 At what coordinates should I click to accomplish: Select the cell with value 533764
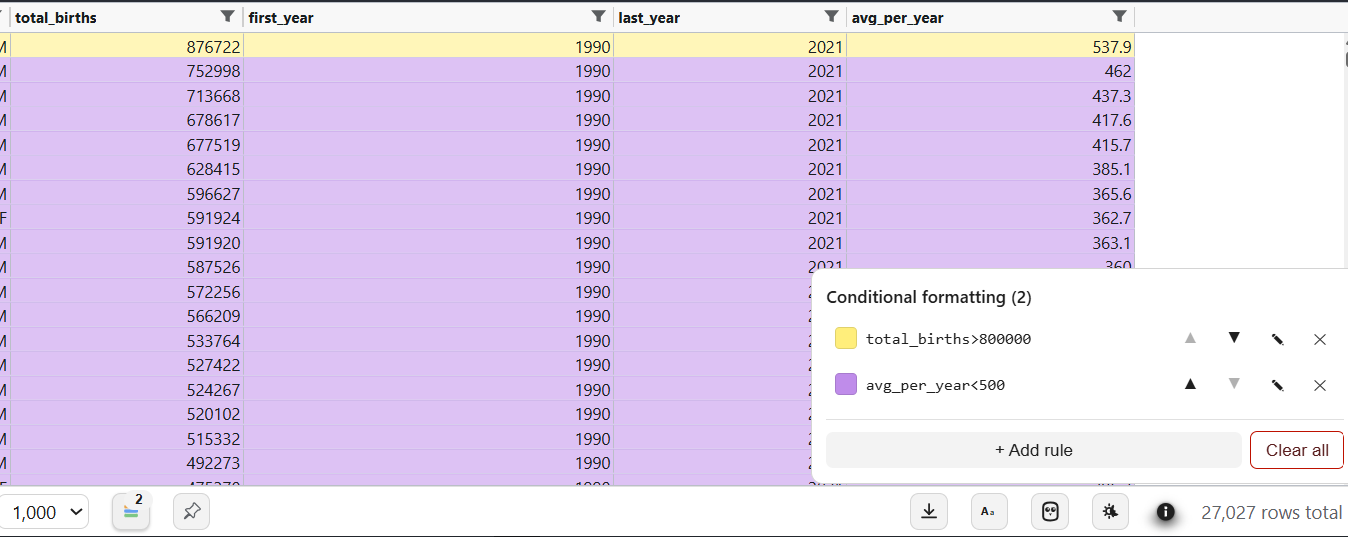(x=127, y=341)
